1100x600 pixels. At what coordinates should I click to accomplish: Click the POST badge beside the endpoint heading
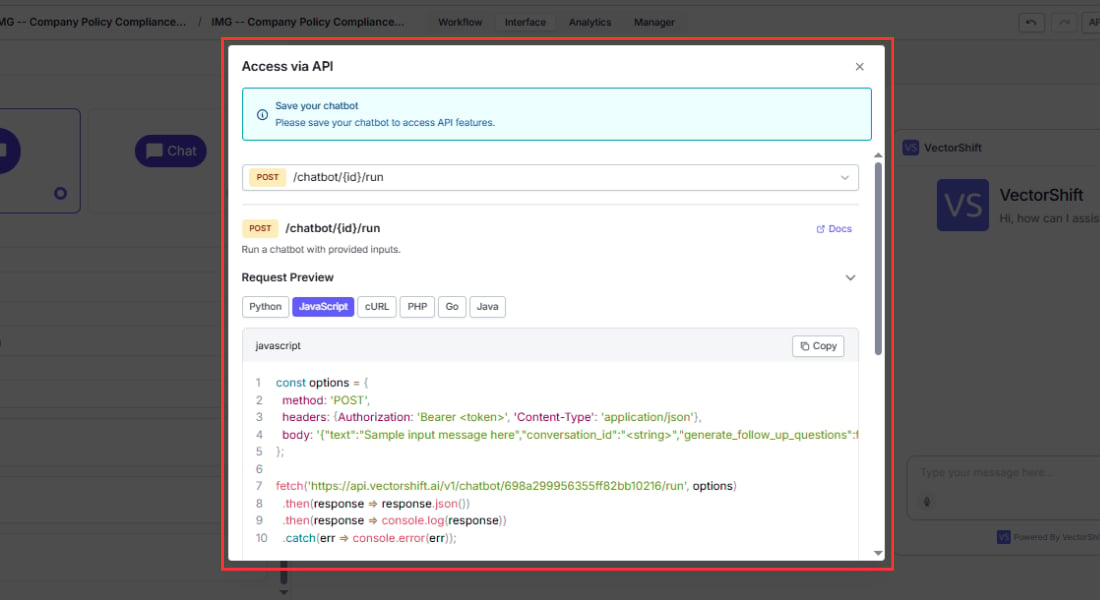pos(260,229)
